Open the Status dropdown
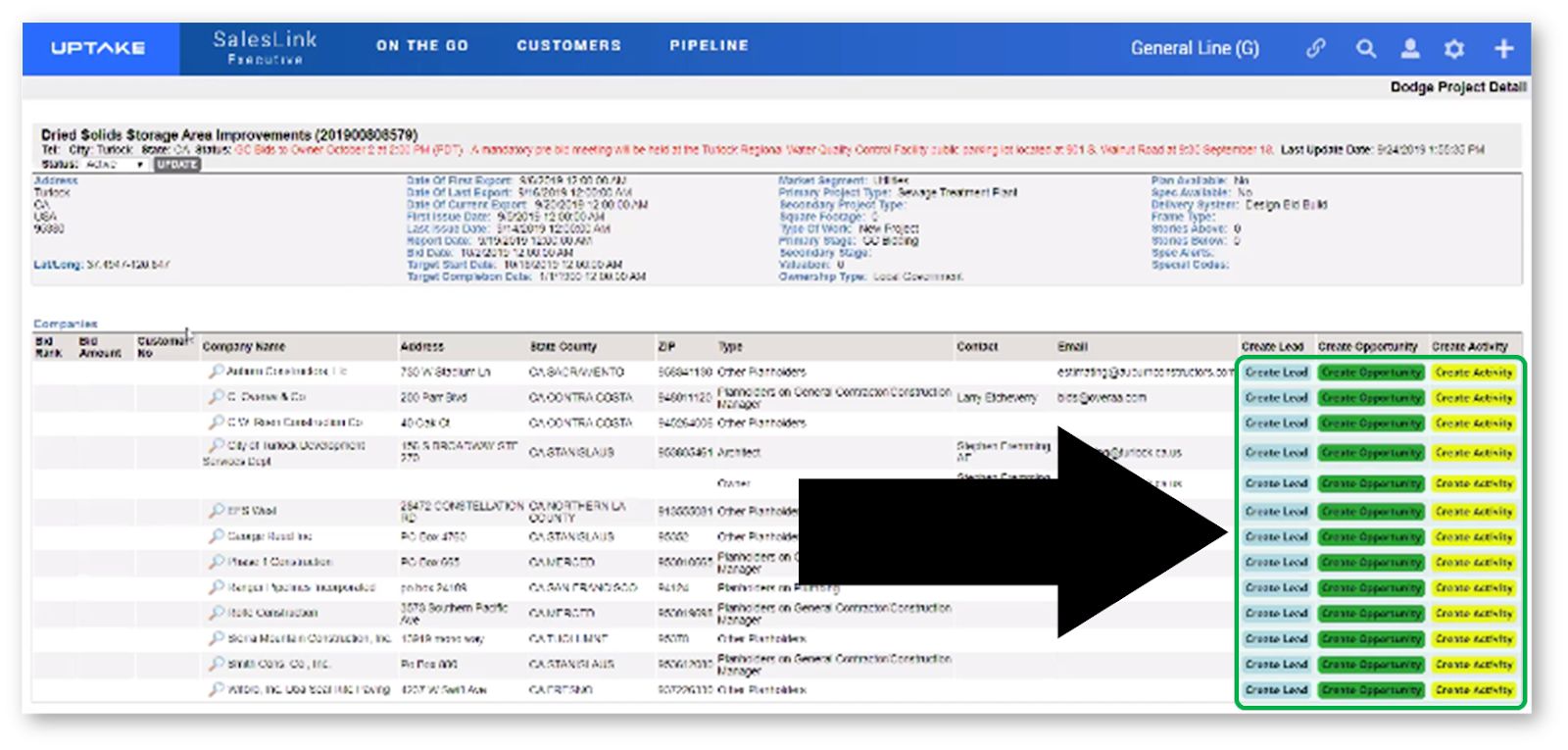Image resolution: width=1568 pixels, height=750 pixels. tap(116, 165)
